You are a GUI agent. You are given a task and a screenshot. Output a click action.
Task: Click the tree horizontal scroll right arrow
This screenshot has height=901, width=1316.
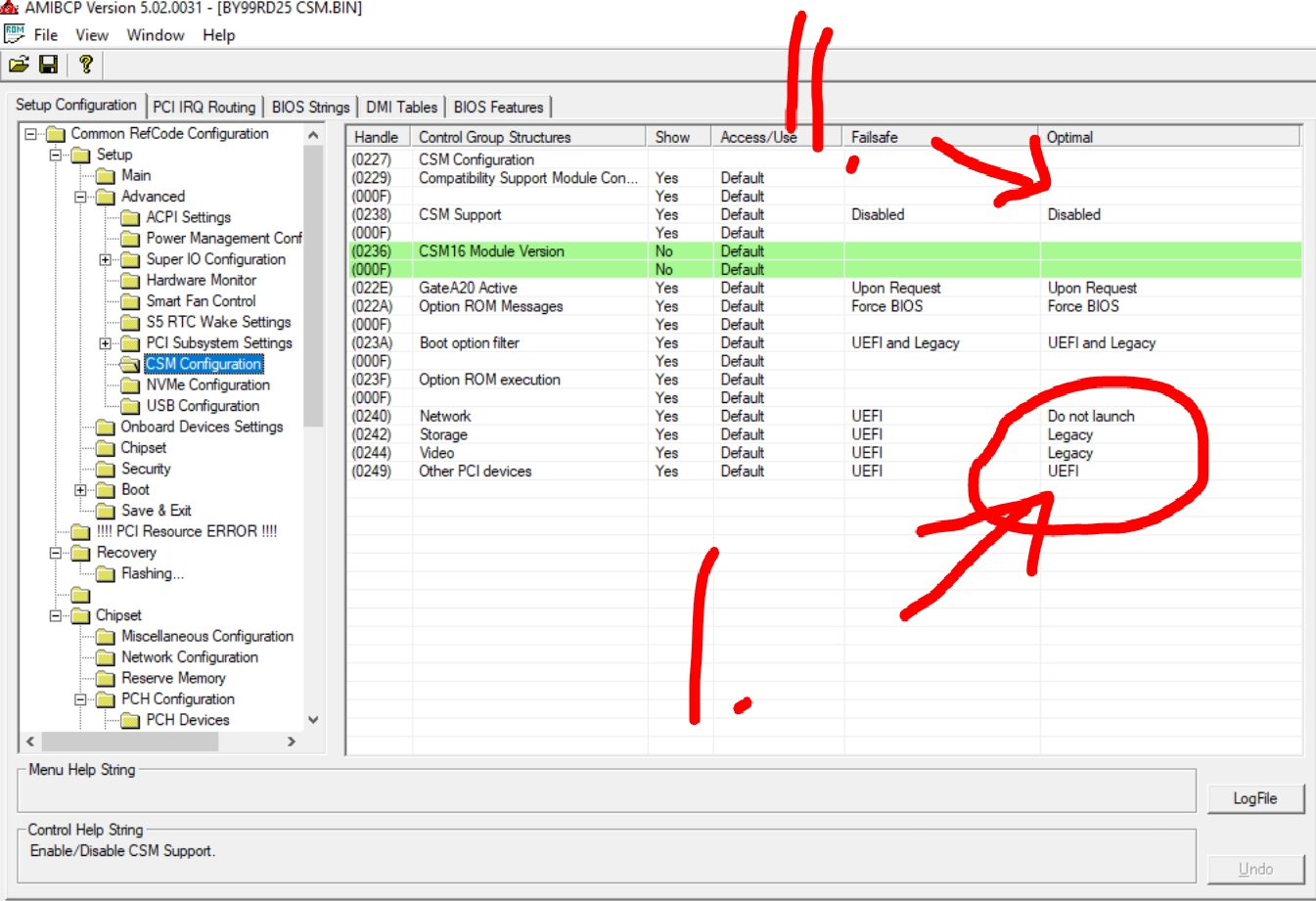(x=291, y=742)
